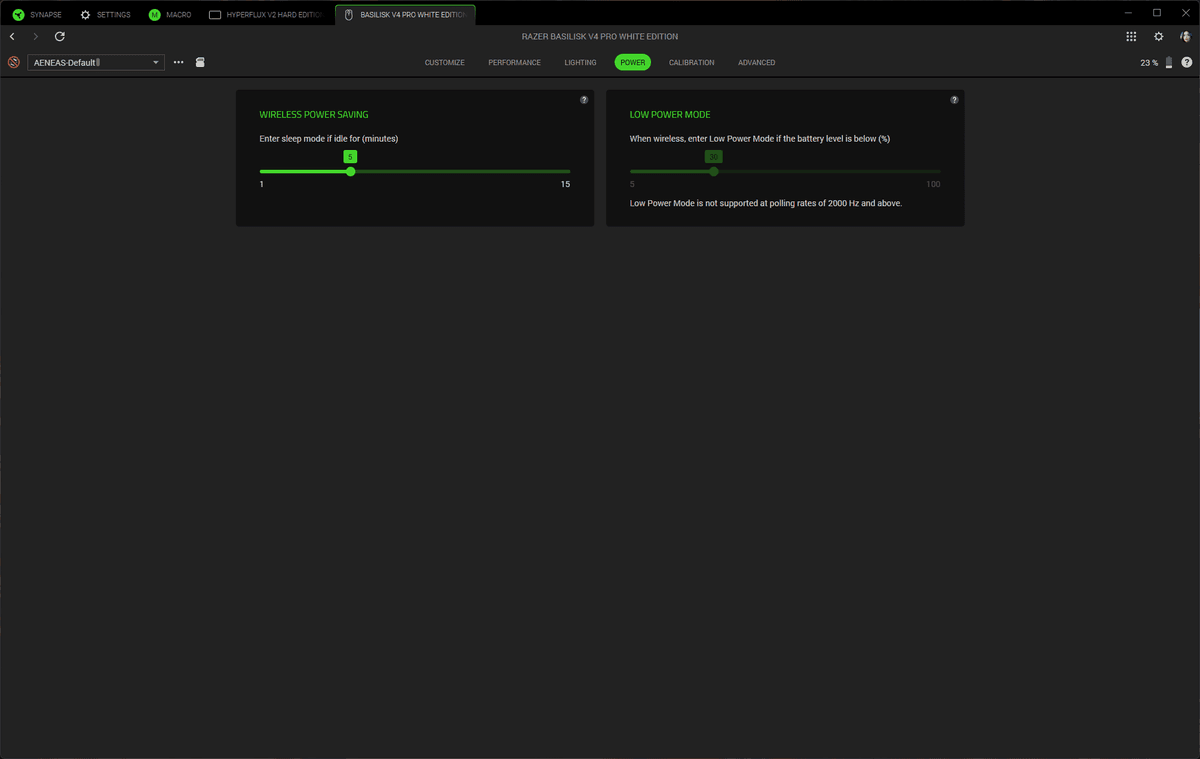Image resolution: width=1200 pixels, height=759 pixels.
Task: Open the Calibration section
Action: tap(692, 62)
